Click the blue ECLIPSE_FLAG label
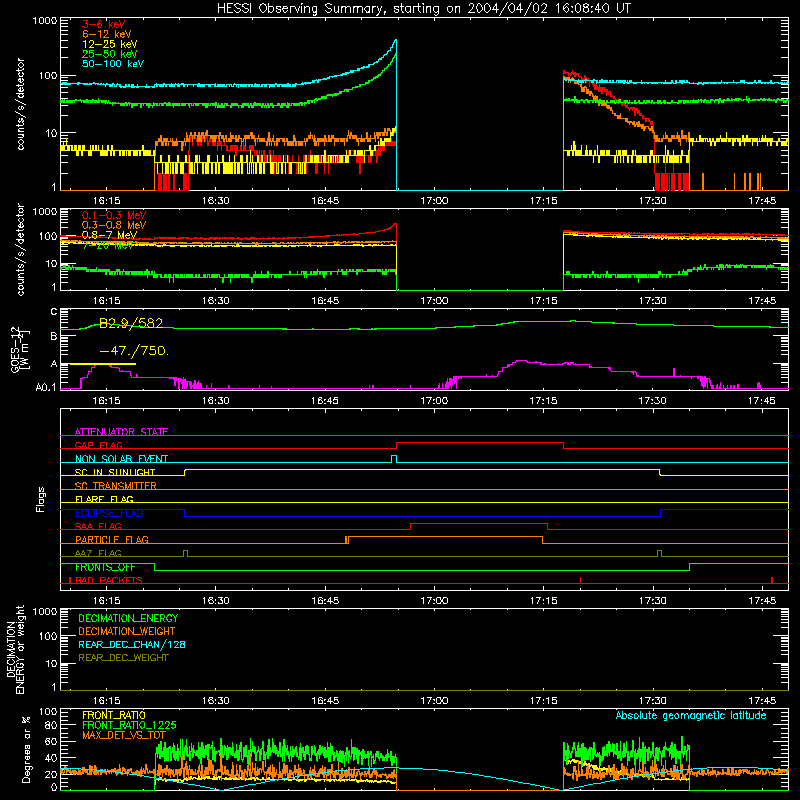Screen dimensions: 800x800 (x=109, y=513)
